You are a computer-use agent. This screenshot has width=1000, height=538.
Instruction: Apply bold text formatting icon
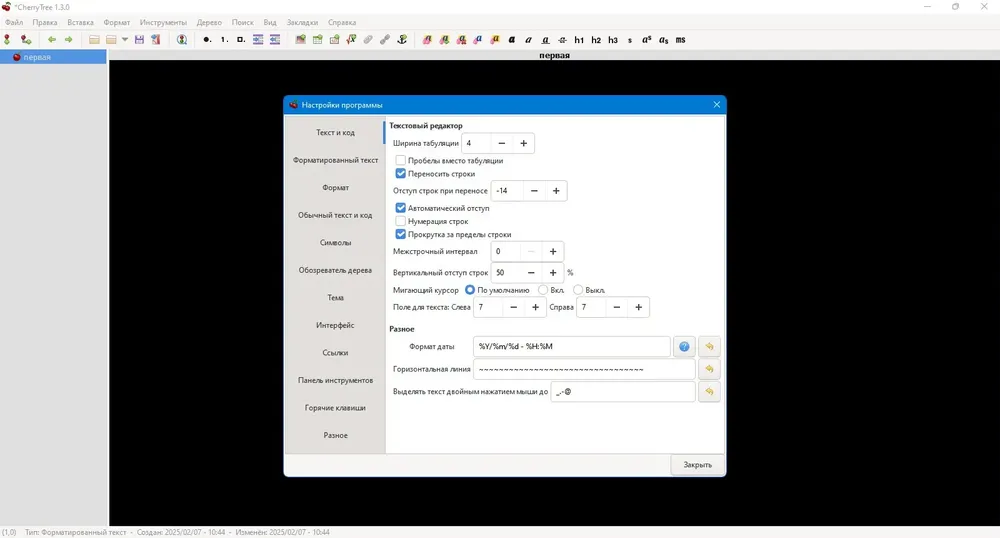tap(511, 40)
